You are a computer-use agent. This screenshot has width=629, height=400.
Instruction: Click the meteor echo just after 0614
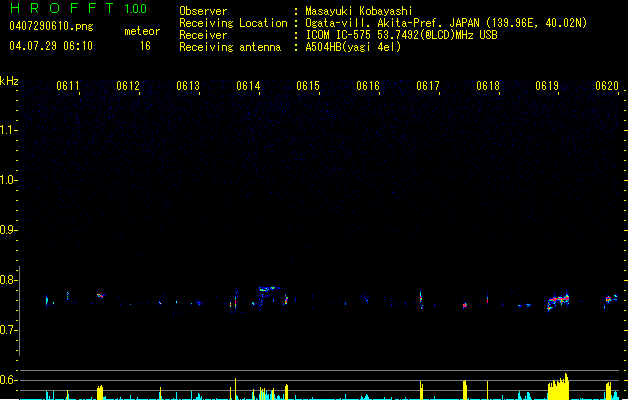pyautogui.click(x=269, y=288)
